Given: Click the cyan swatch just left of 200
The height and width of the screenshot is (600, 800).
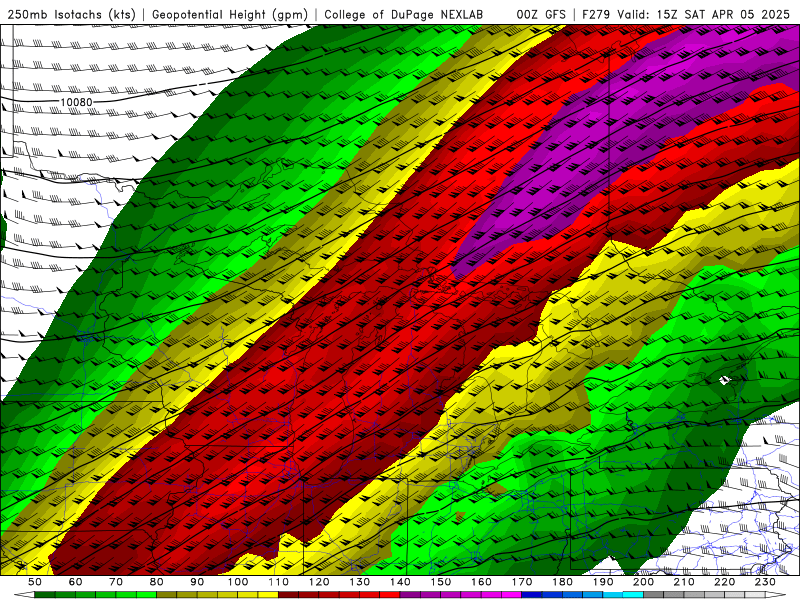Looking at the screenshot, I should (x=633, y=595).
